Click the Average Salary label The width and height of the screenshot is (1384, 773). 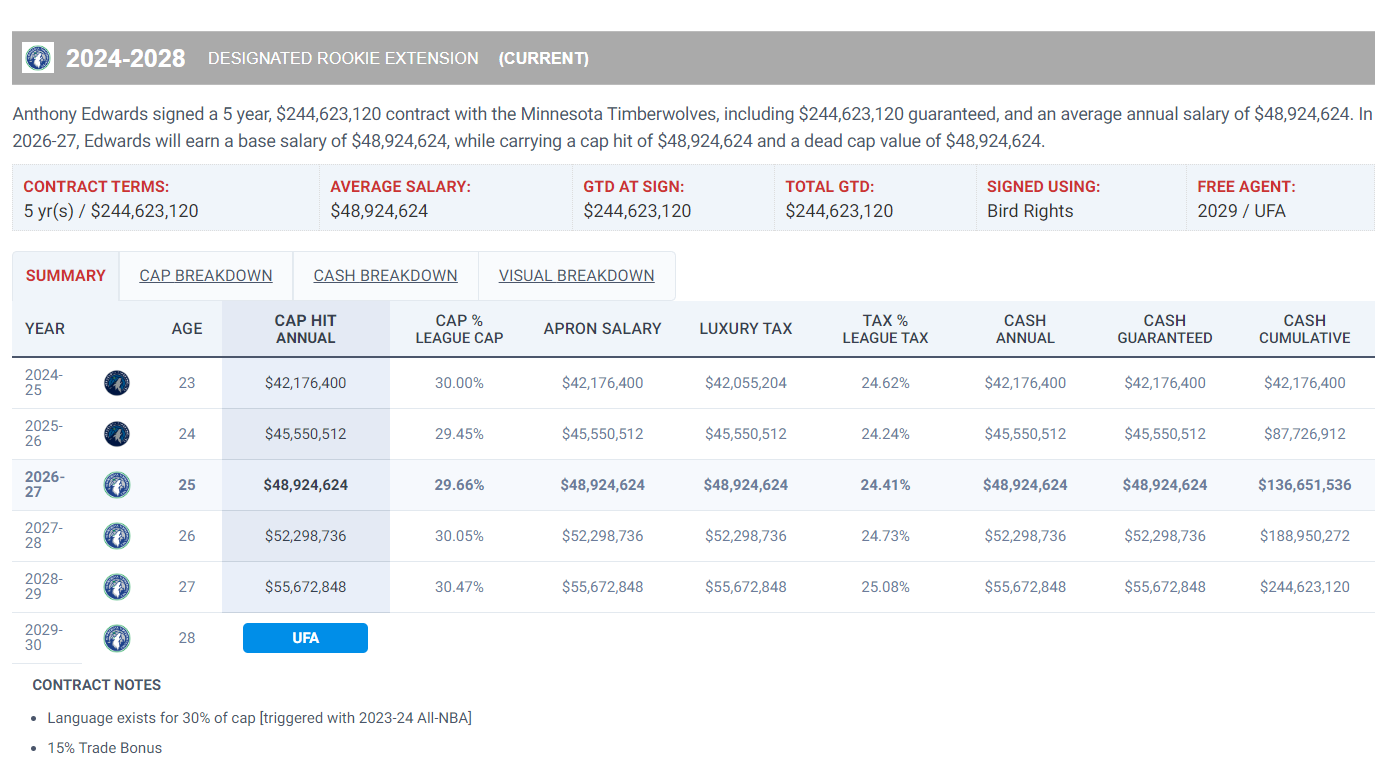point(400,186)
